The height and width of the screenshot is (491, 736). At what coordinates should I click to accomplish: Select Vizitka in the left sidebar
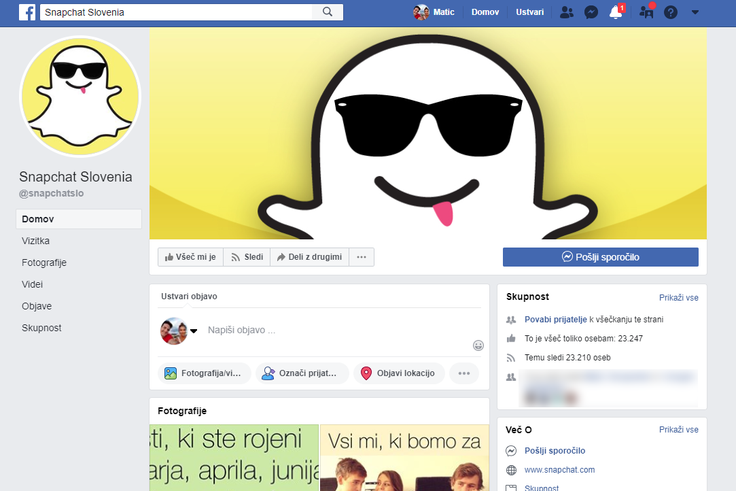click(x=35, y=241)
